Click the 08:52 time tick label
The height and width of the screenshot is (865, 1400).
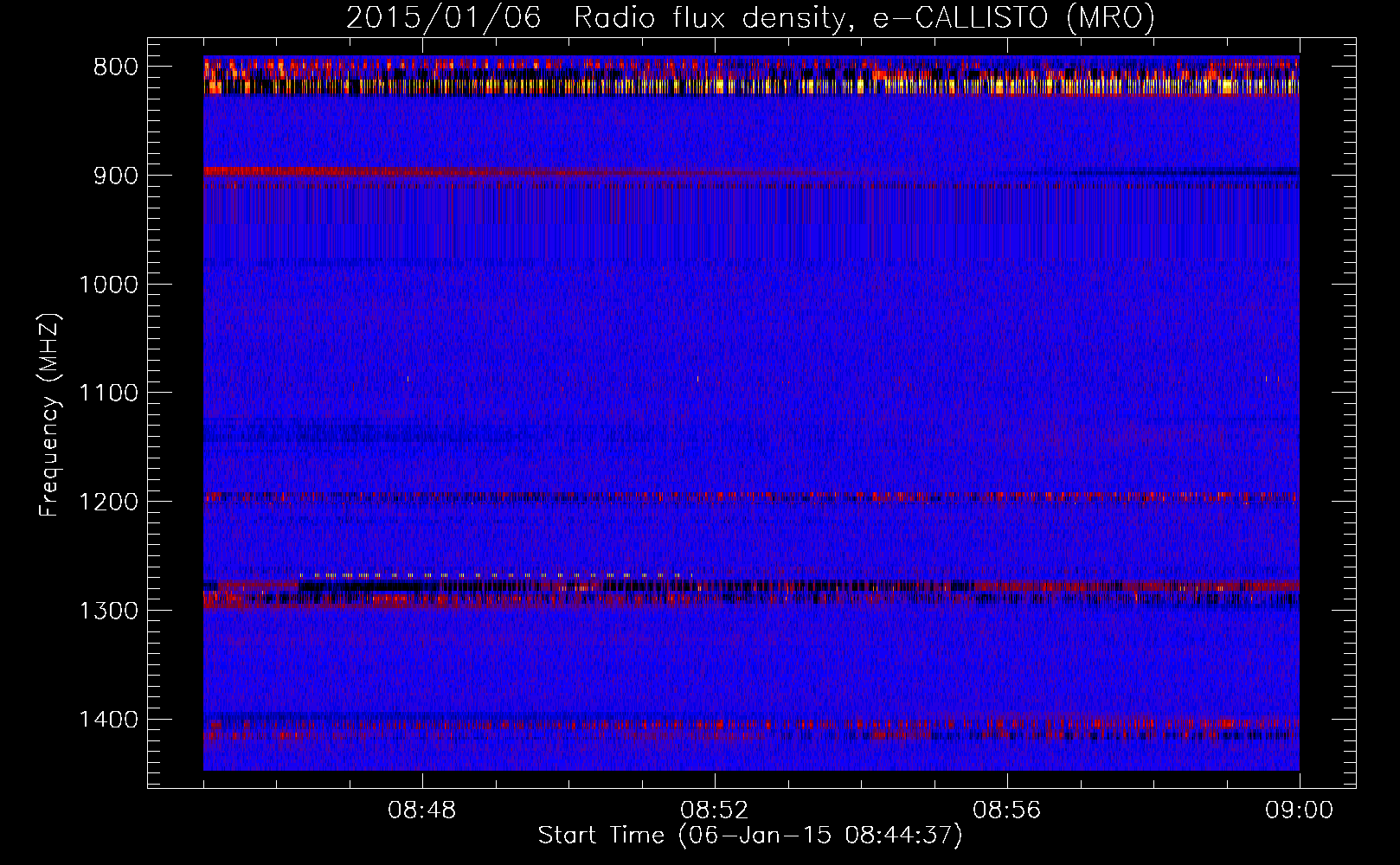click(x=715, y=811)
